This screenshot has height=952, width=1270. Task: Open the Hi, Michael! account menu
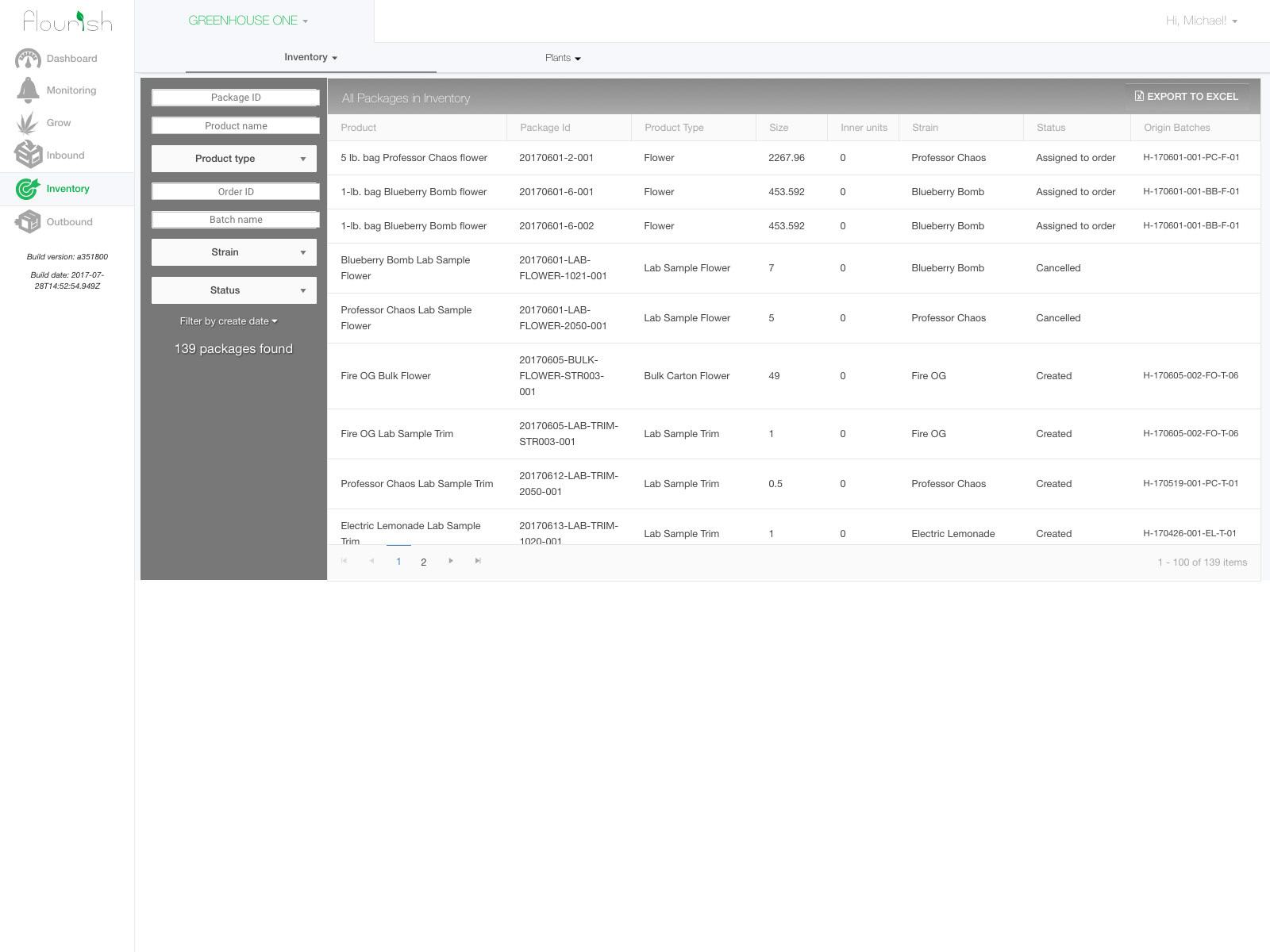pyautogui.click(x=1201, y=20)
